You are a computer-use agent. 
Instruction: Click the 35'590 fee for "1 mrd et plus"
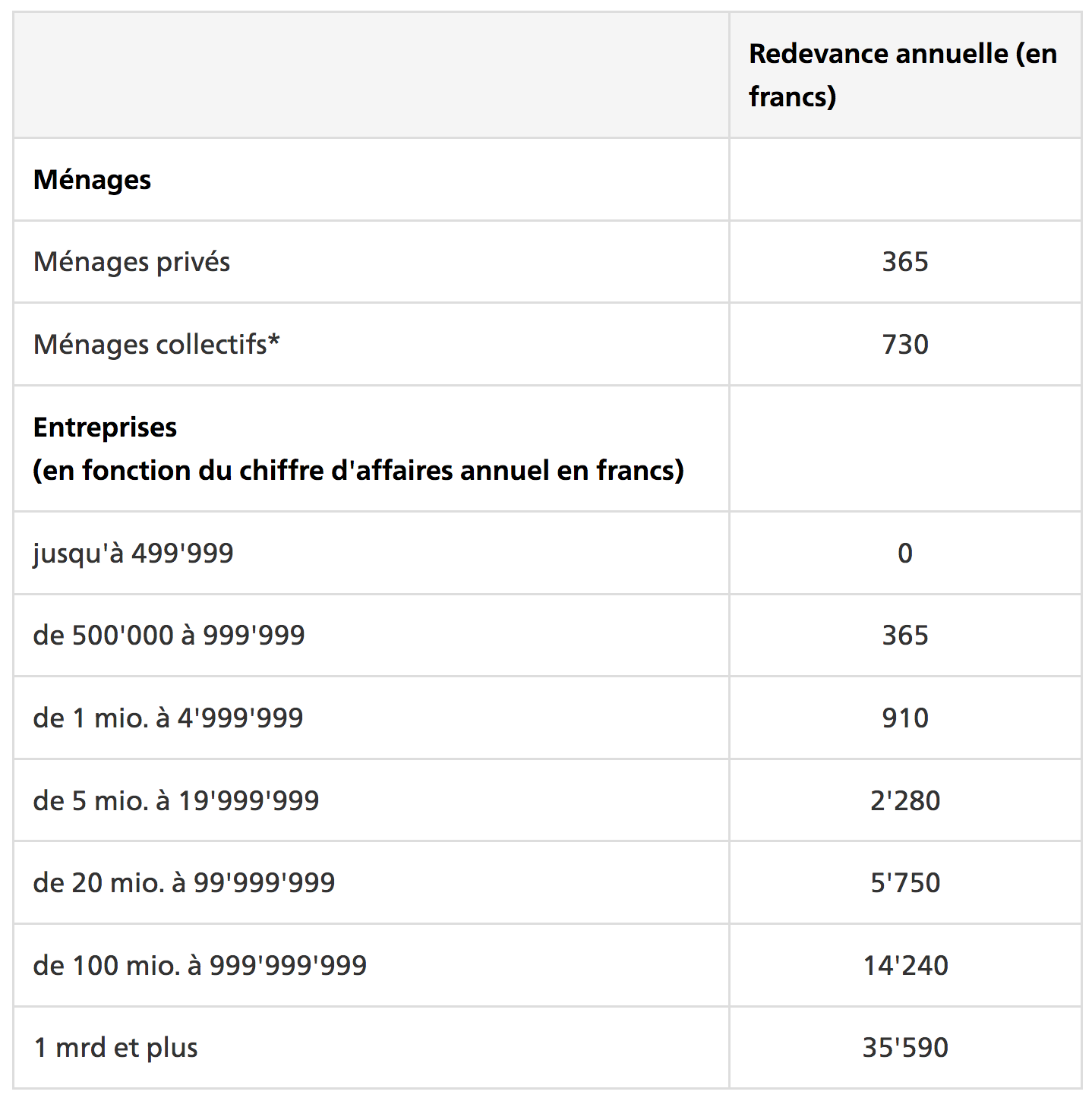point(904,1048)
